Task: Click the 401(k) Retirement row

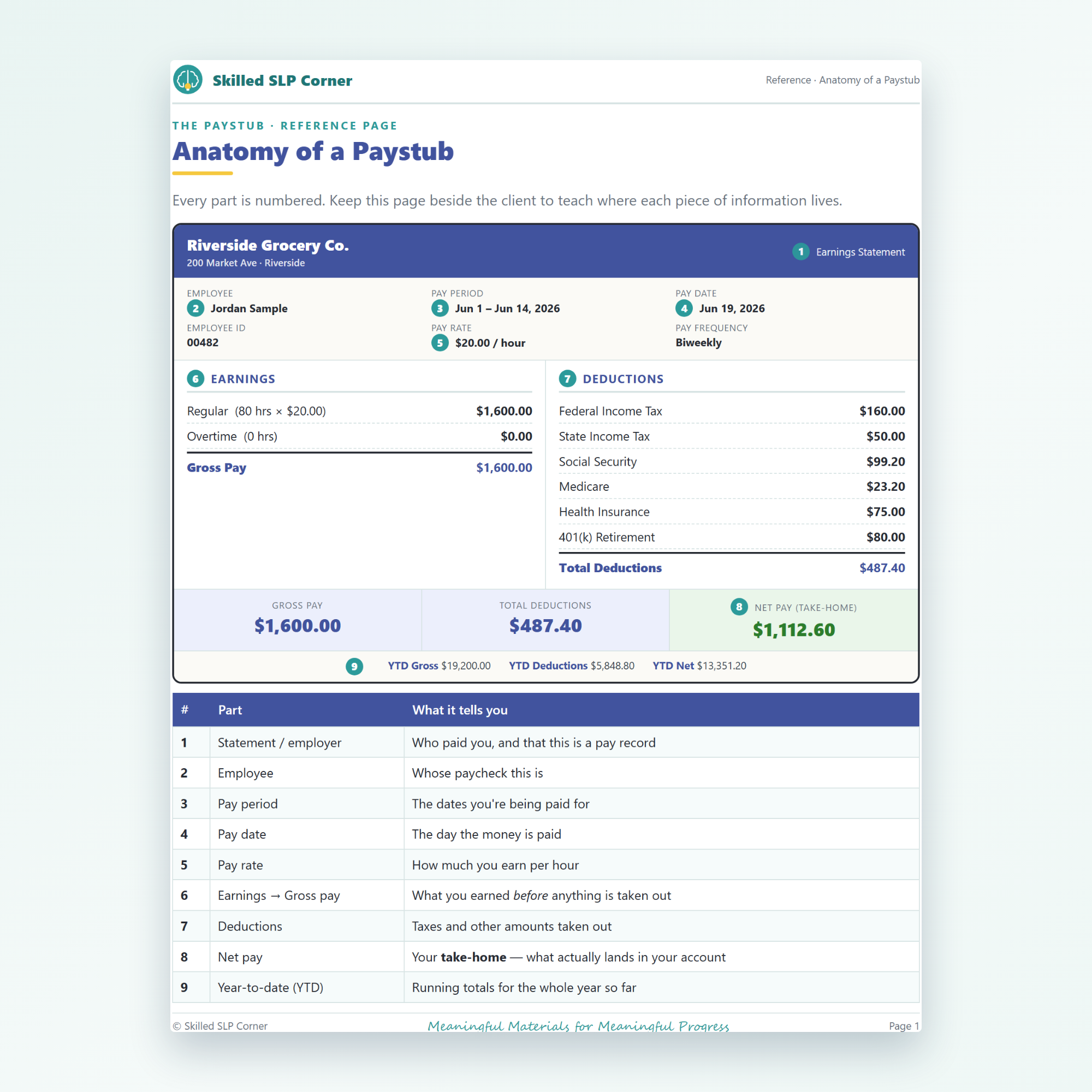Action: click(732, 537)
